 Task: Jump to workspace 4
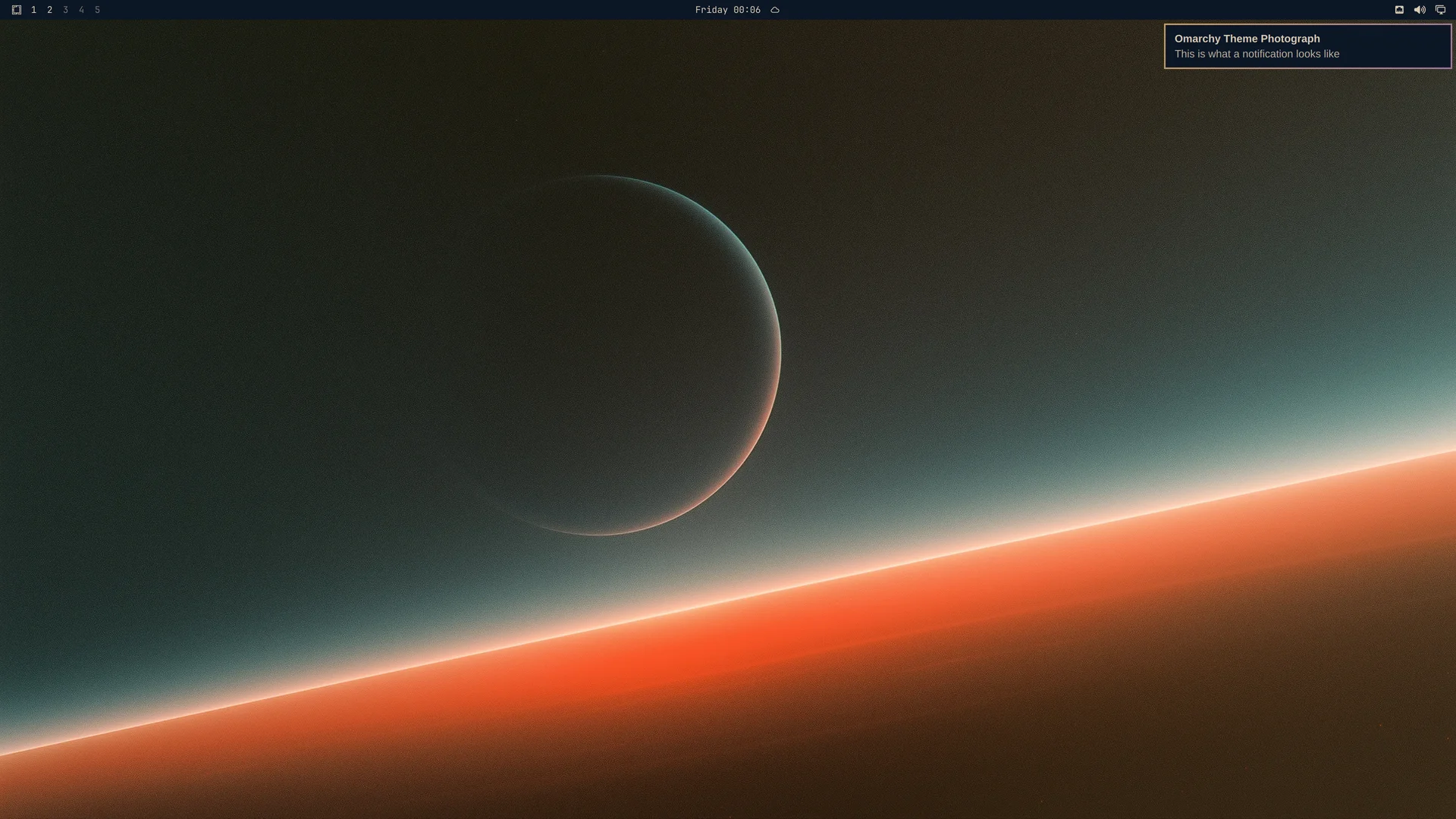(81, 10)
